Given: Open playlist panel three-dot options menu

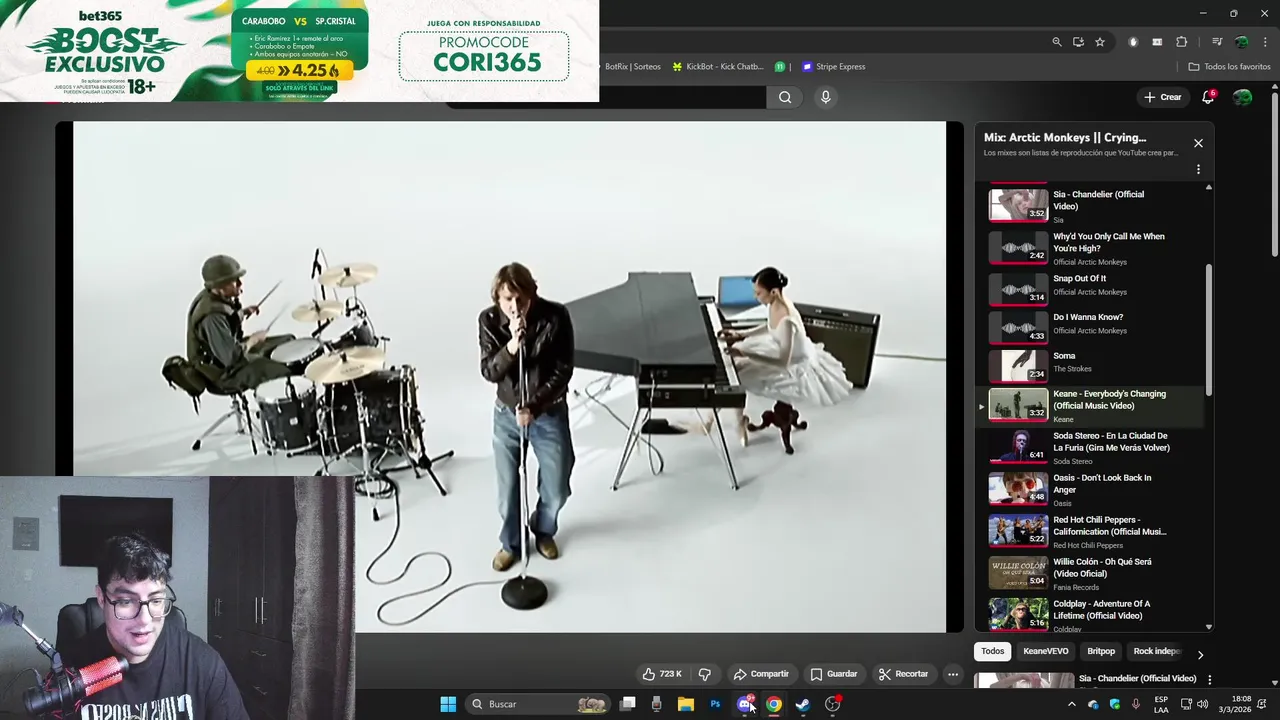Looking at the screenshot, I should pyautogui.click(x=1198, y=170).
